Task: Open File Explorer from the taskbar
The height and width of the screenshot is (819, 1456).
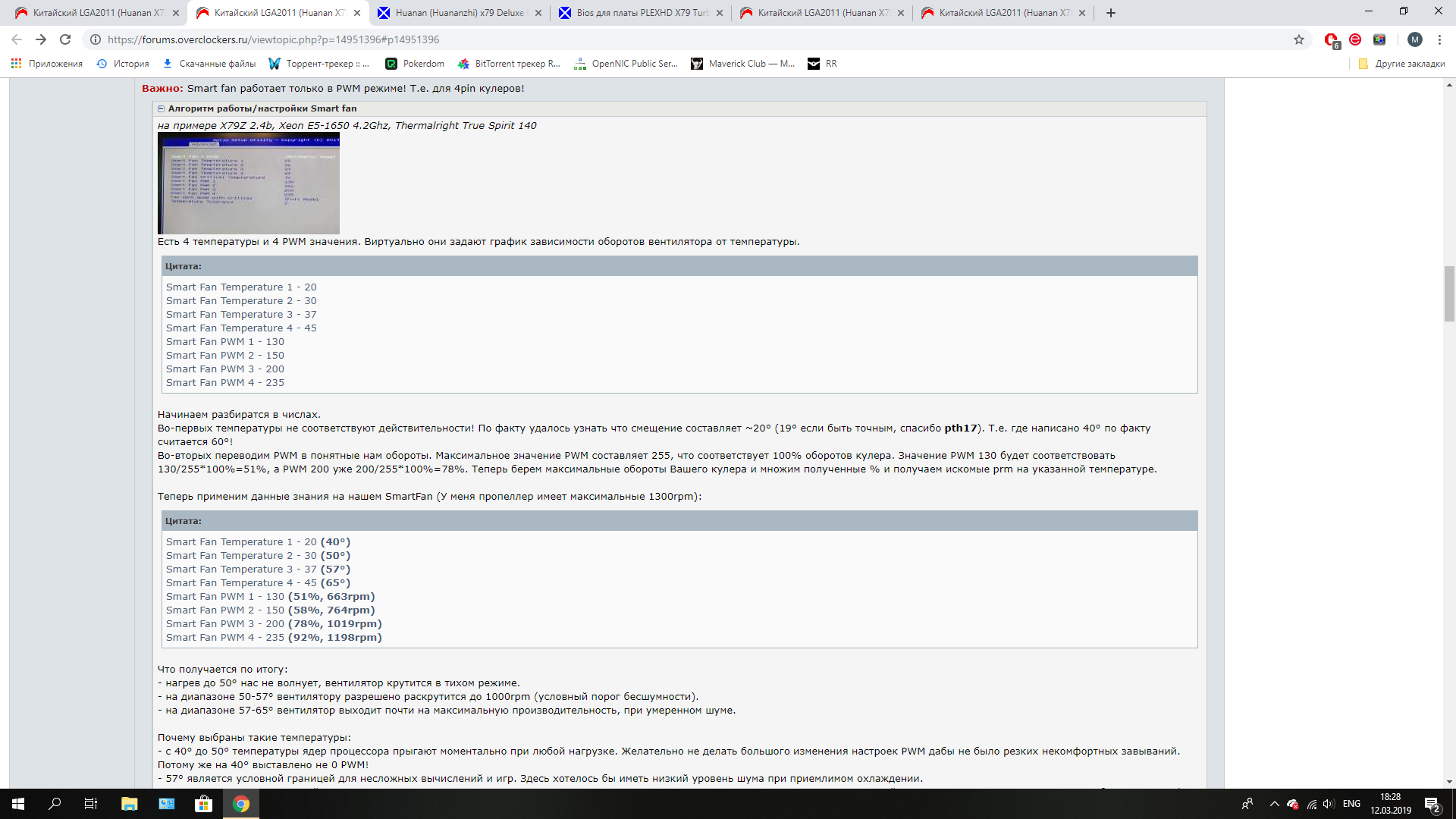Action: click(129, 804)
